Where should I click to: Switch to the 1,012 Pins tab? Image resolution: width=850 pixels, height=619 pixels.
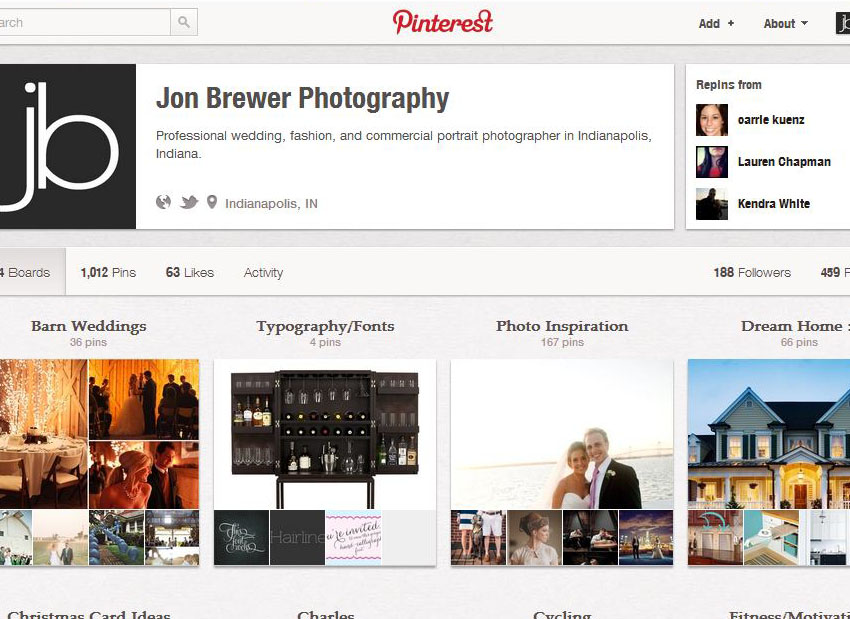pos(108,273)
